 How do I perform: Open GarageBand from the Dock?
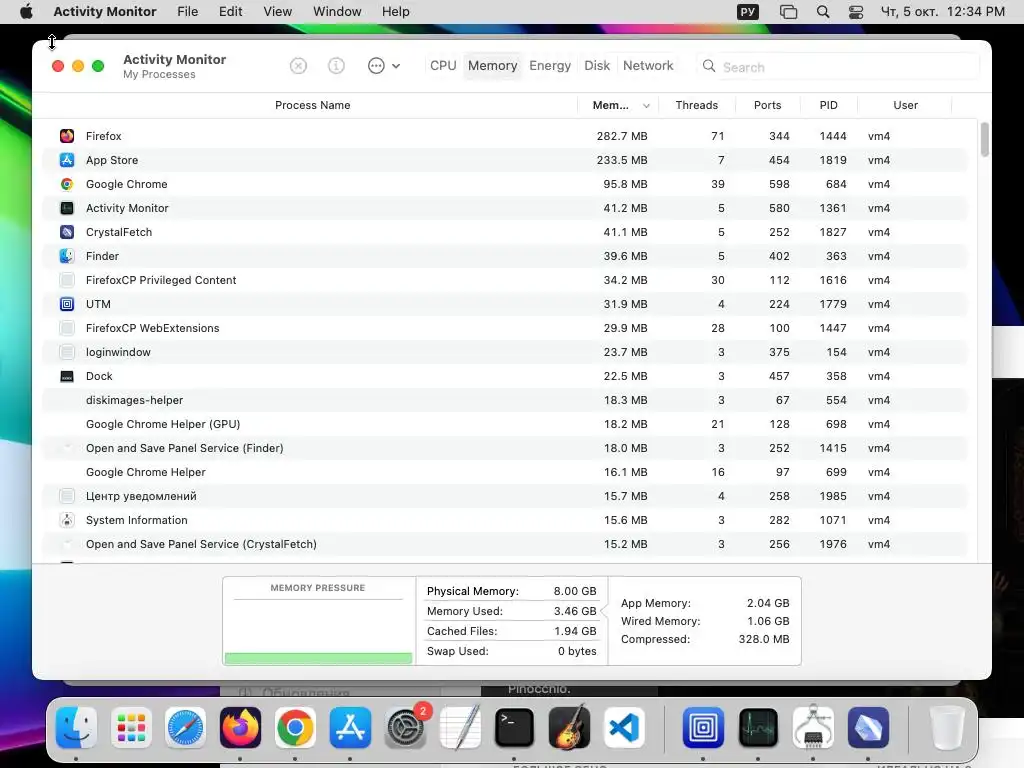pyautogui.click(x=569, y=728)
